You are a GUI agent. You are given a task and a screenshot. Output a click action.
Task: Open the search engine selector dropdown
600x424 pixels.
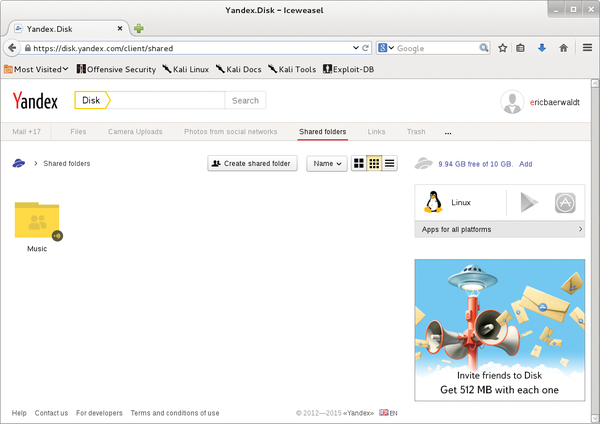point(386,48)
